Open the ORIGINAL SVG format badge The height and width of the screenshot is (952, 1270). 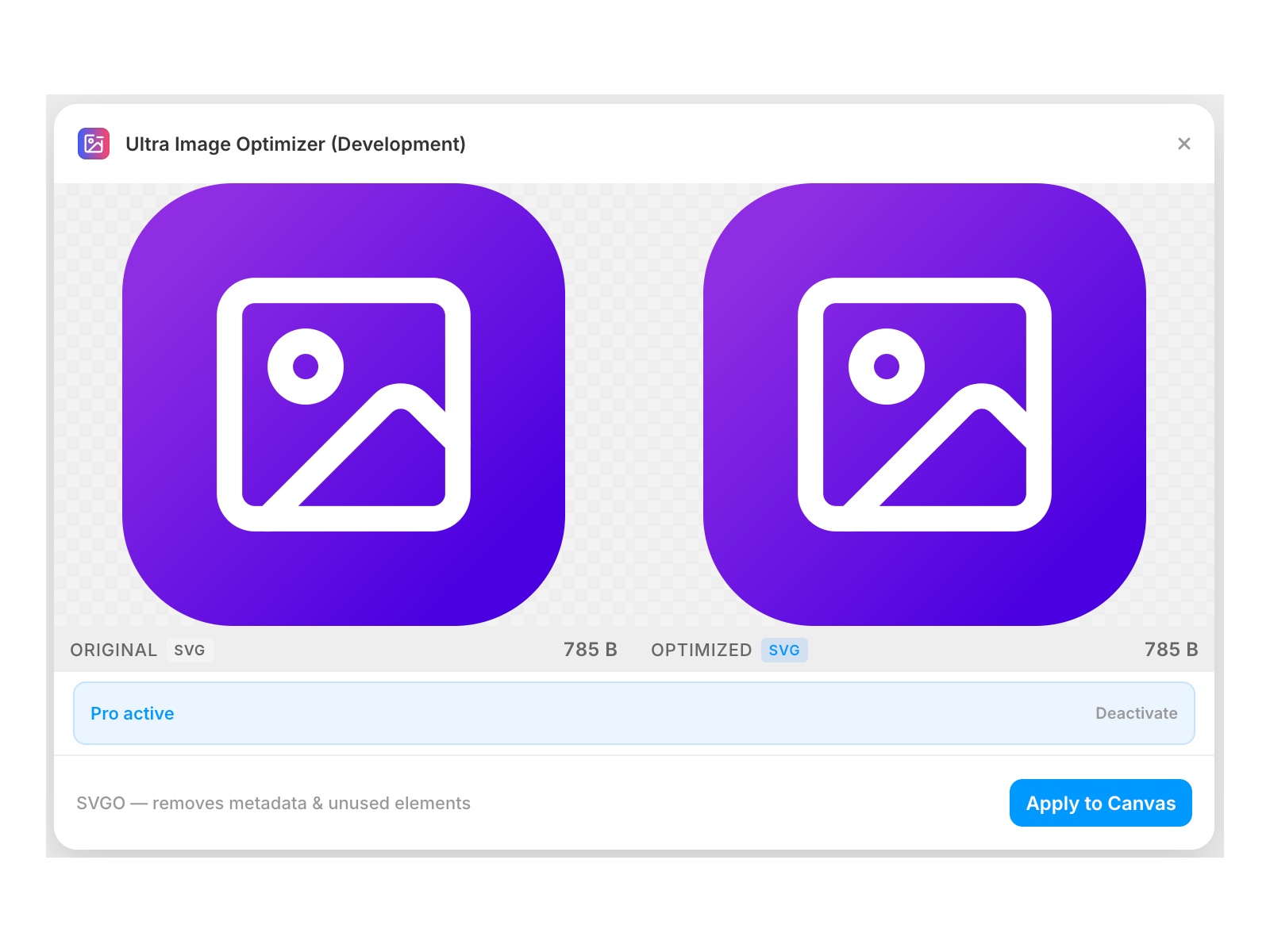coord(190,650)
